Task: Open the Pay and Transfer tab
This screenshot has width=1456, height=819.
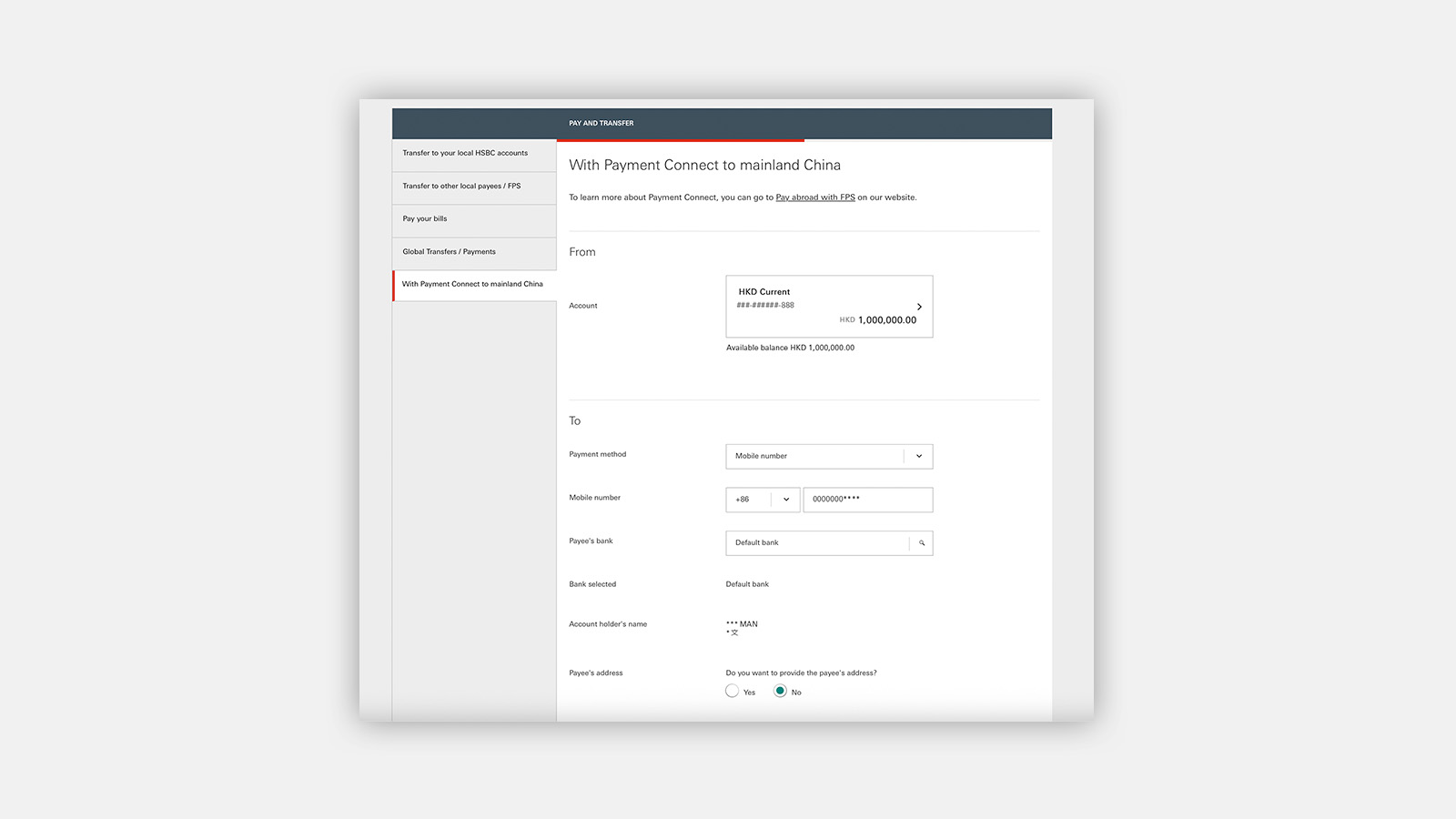Action: [x=602, y=123]
